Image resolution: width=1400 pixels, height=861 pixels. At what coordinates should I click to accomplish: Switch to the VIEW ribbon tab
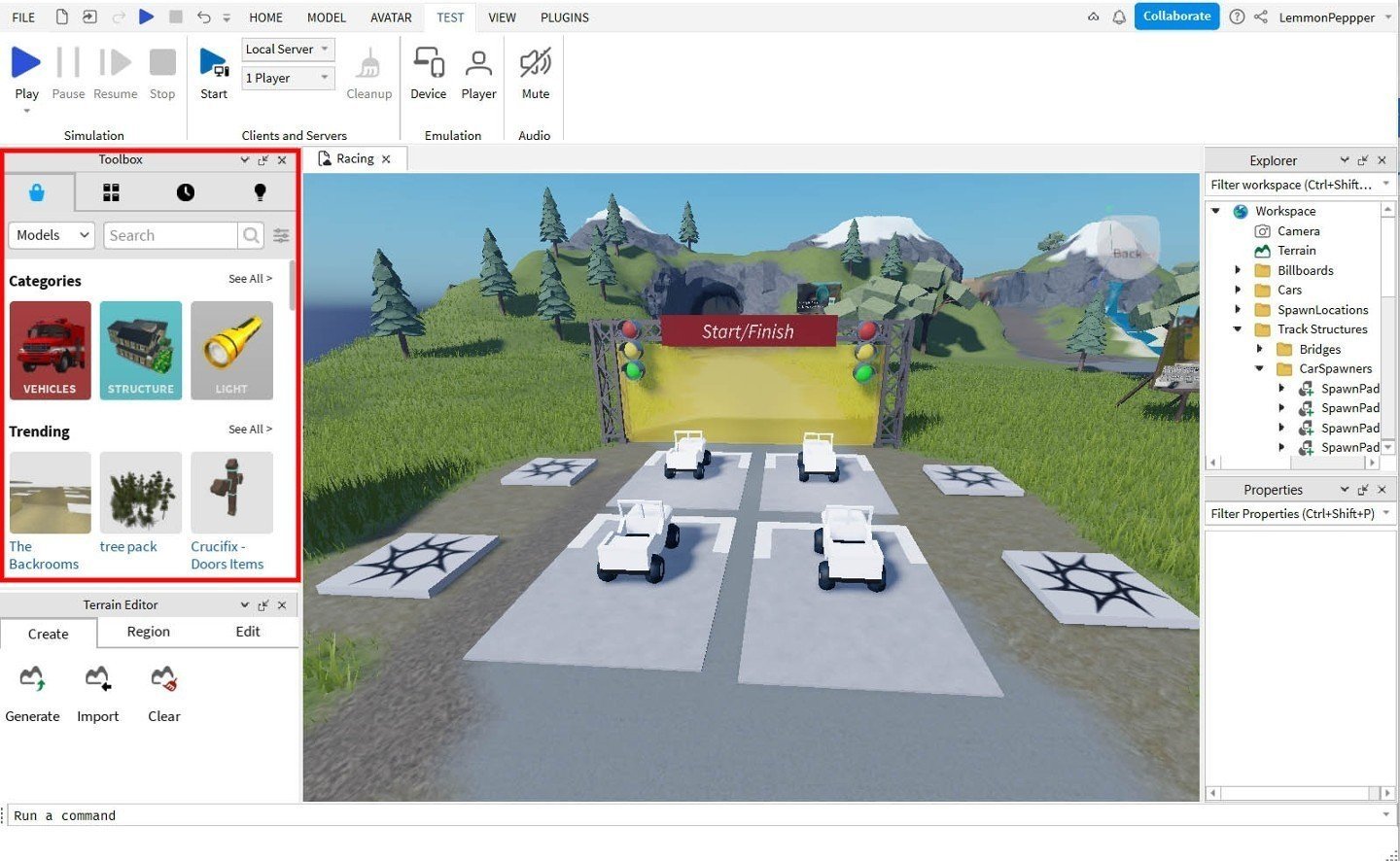tap(502, 17)
